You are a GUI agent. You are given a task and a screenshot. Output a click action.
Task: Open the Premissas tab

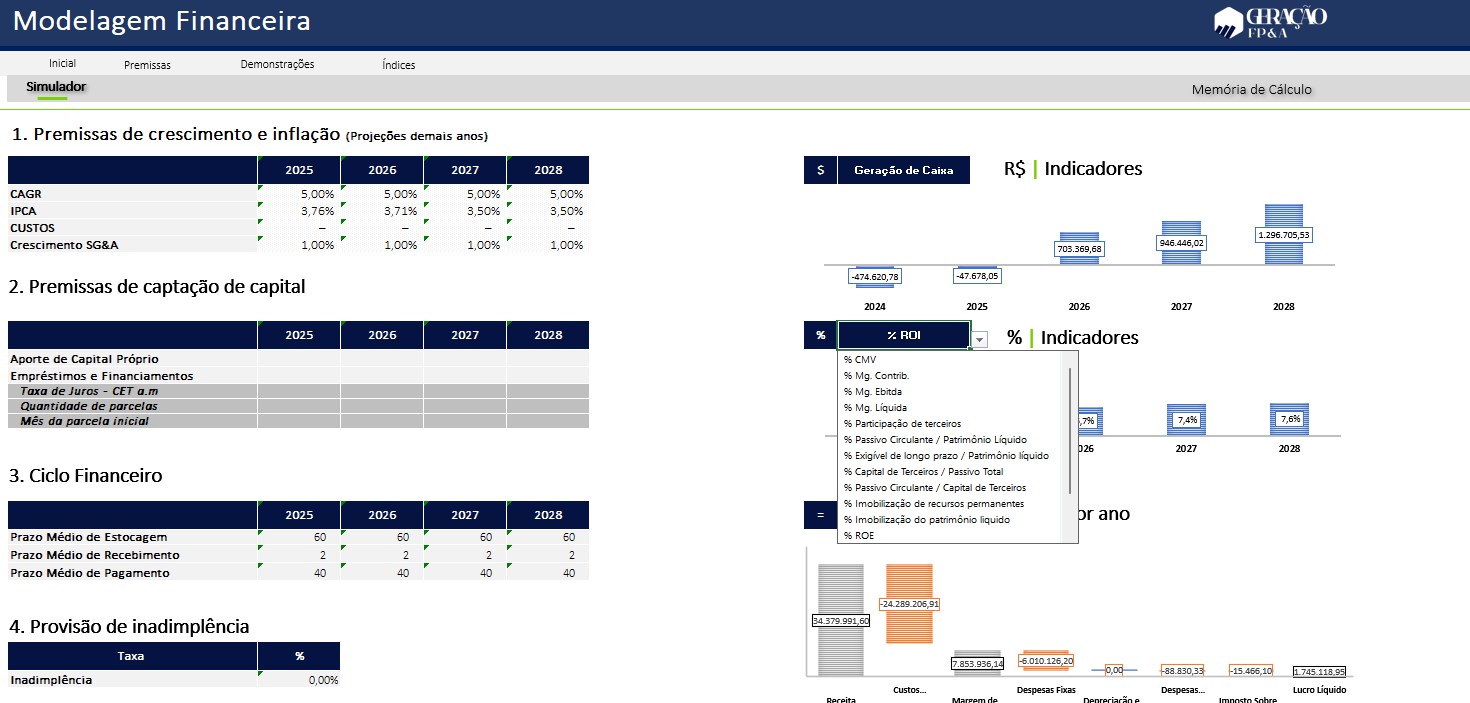coord(147,65)
